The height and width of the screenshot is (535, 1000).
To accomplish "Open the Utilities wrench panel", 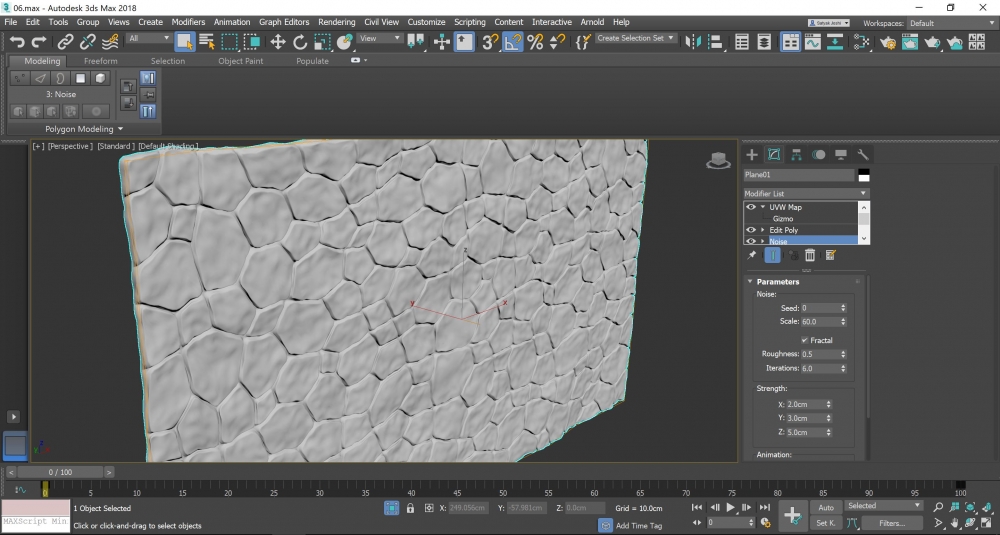I will [863, 154].
